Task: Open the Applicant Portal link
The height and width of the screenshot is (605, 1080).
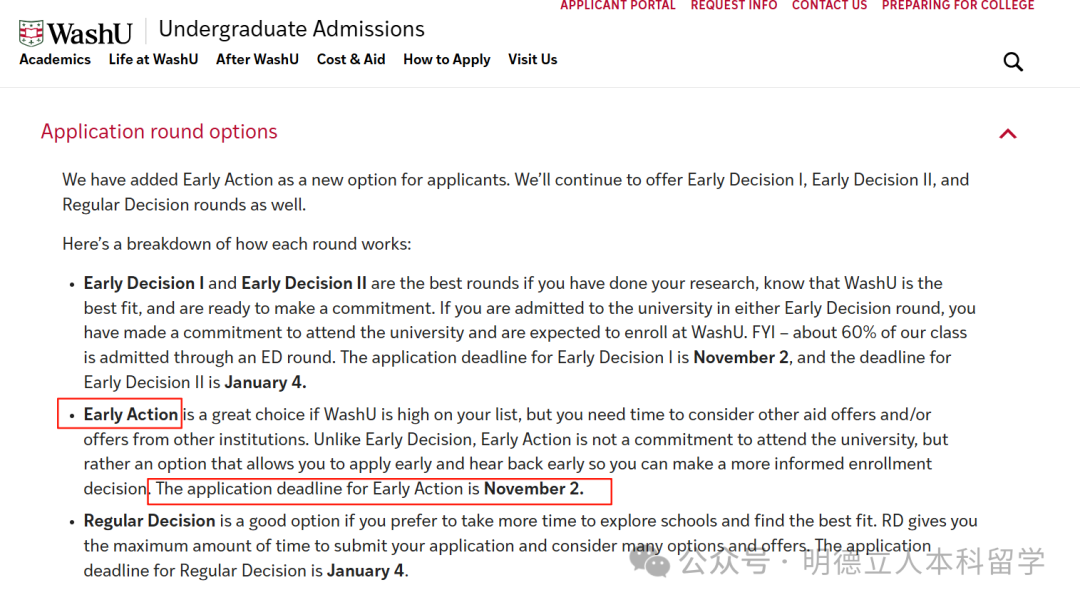Action: click(618, 6)
